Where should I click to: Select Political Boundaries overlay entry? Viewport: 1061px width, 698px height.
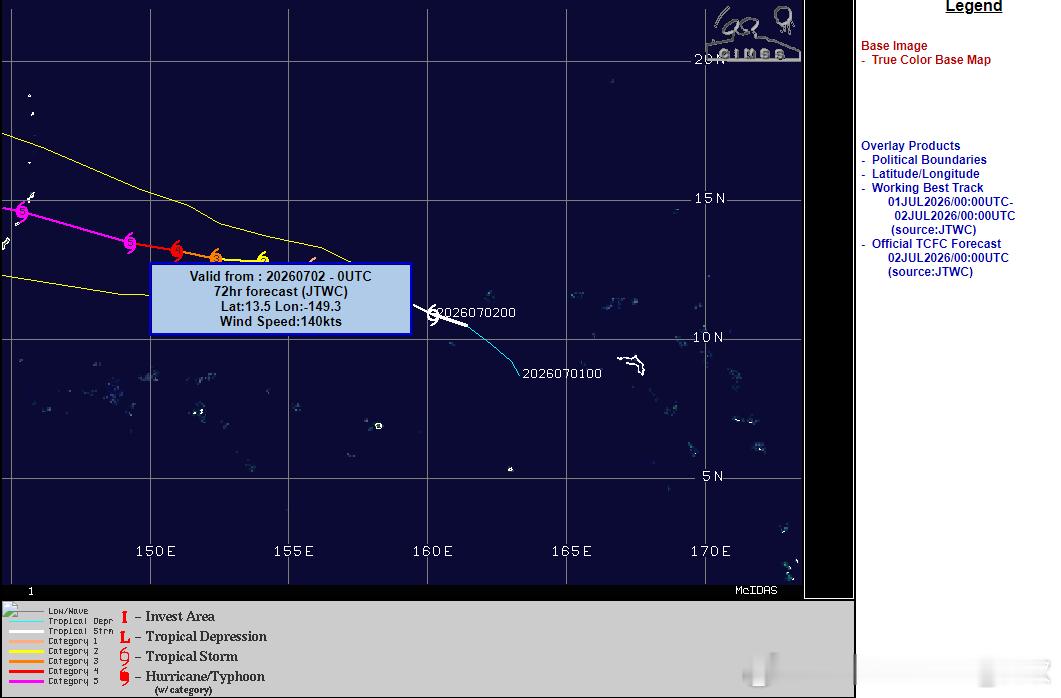pos(929,160)
